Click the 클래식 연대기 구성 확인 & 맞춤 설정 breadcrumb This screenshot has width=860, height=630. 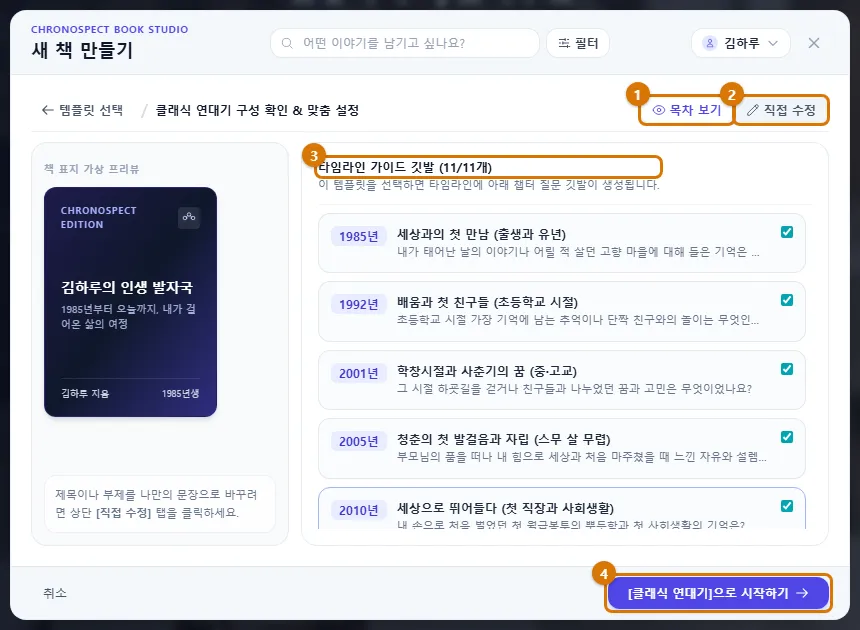point(257,110)
